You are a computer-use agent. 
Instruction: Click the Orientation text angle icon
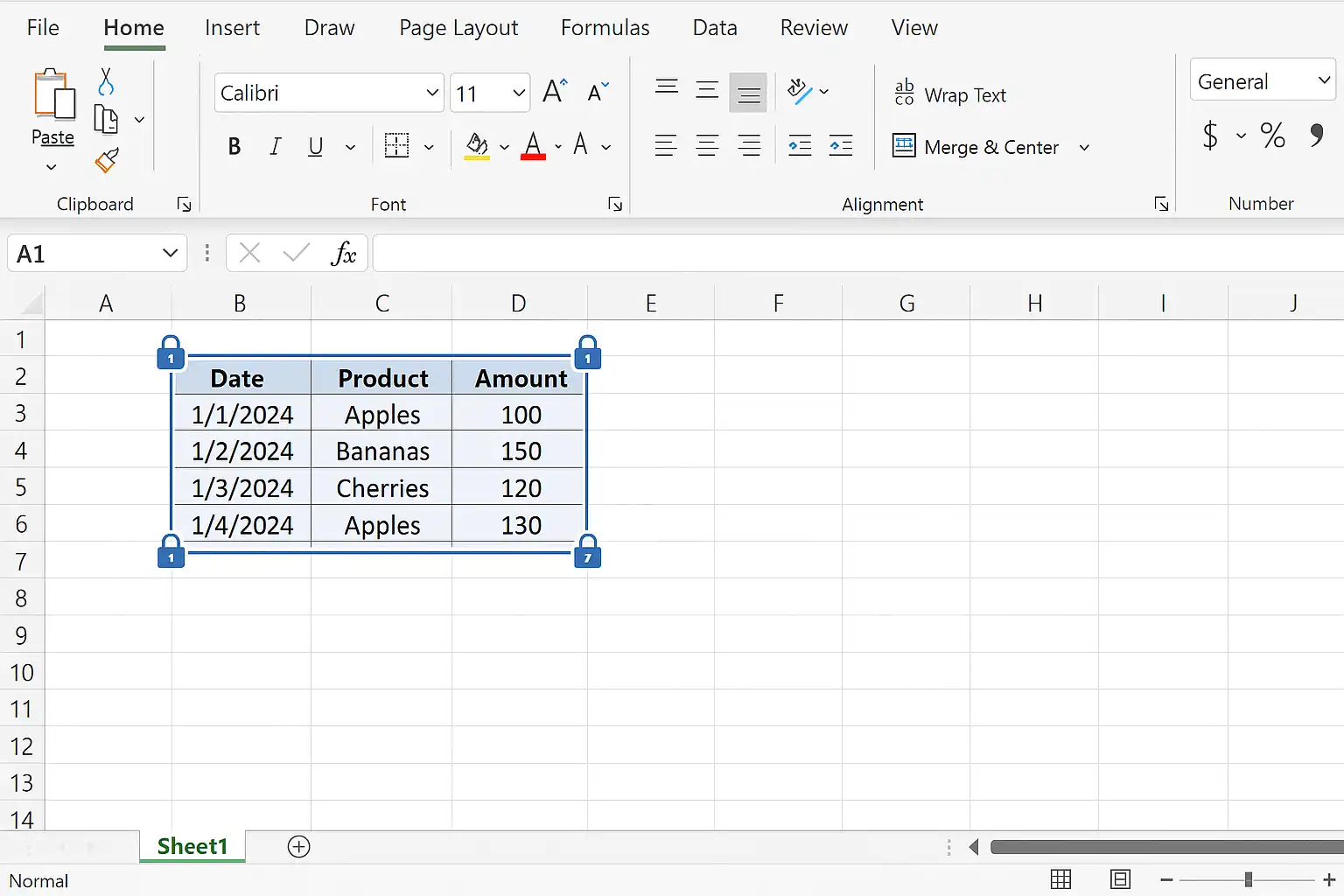click(800, 91)
